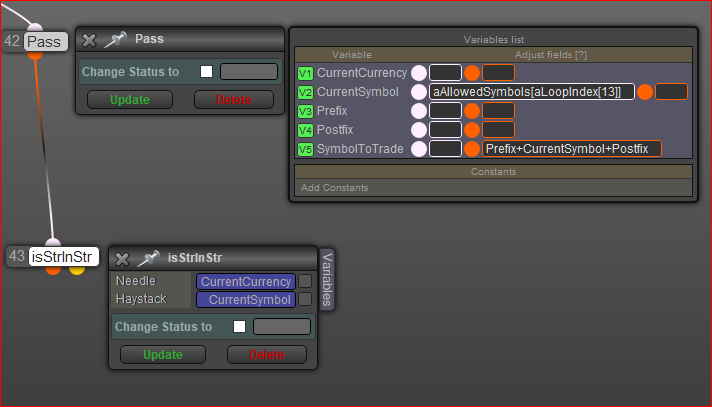Click the Constants section header
The width and height of the screenshot is (712, 407).
pyautogui.click(x=493, y=172)
